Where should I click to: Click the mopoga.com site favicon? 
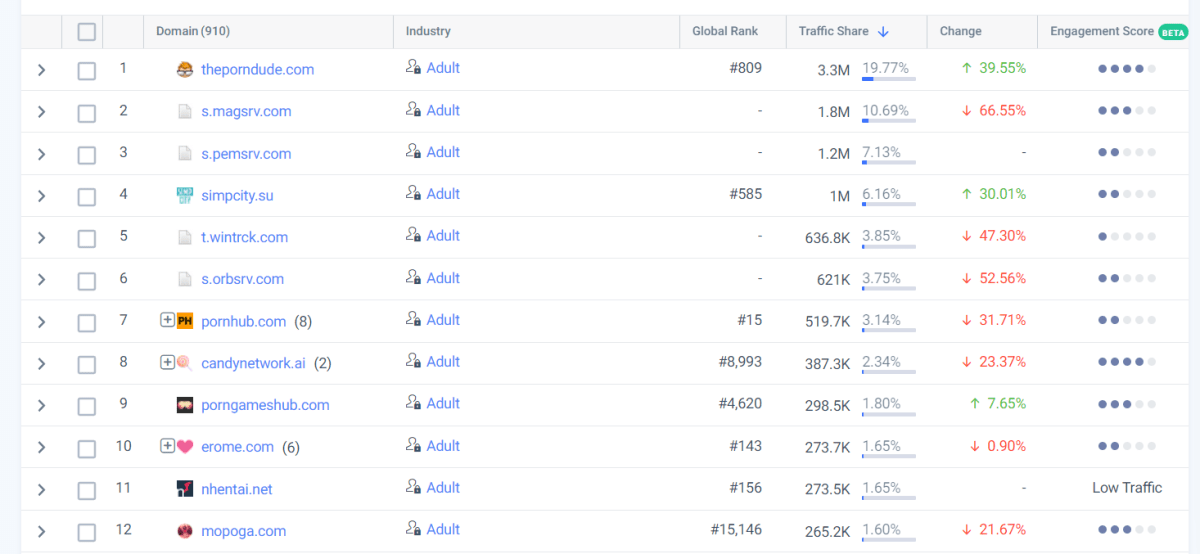coord(184,531)
